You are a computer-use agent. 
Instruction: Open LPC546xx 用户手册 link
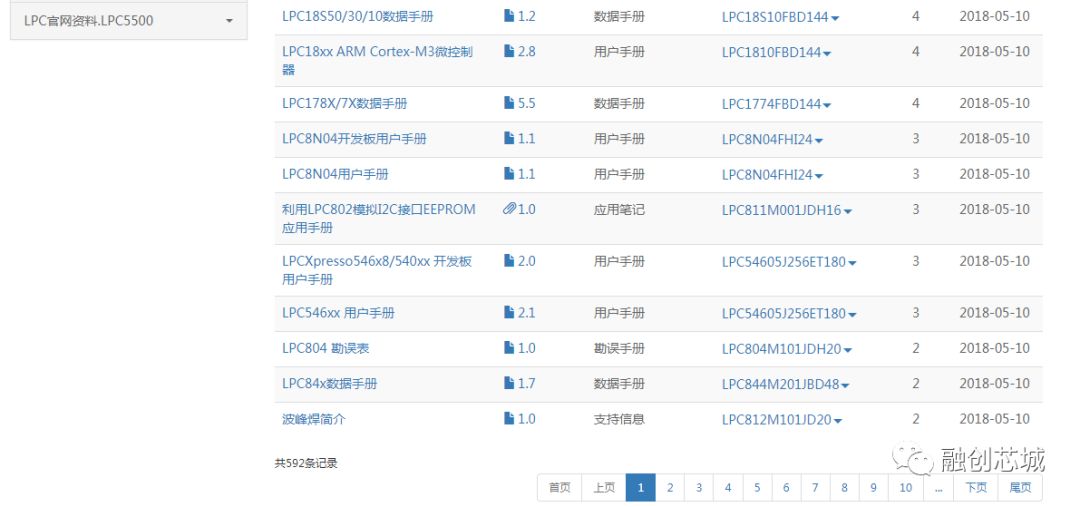pos(338,313)
